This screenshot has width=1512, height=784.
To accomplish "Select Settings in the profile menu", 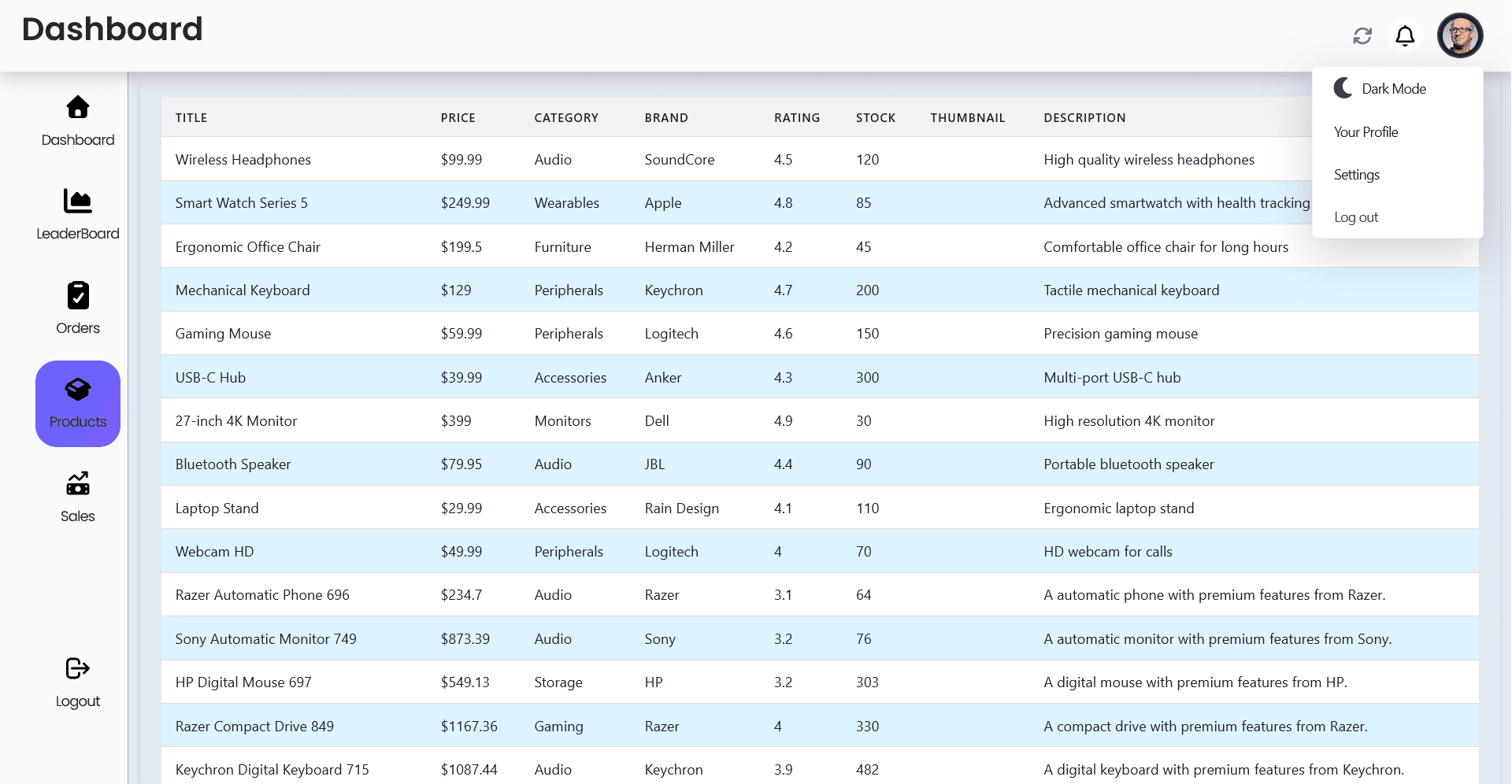I will pos(1356,174).
